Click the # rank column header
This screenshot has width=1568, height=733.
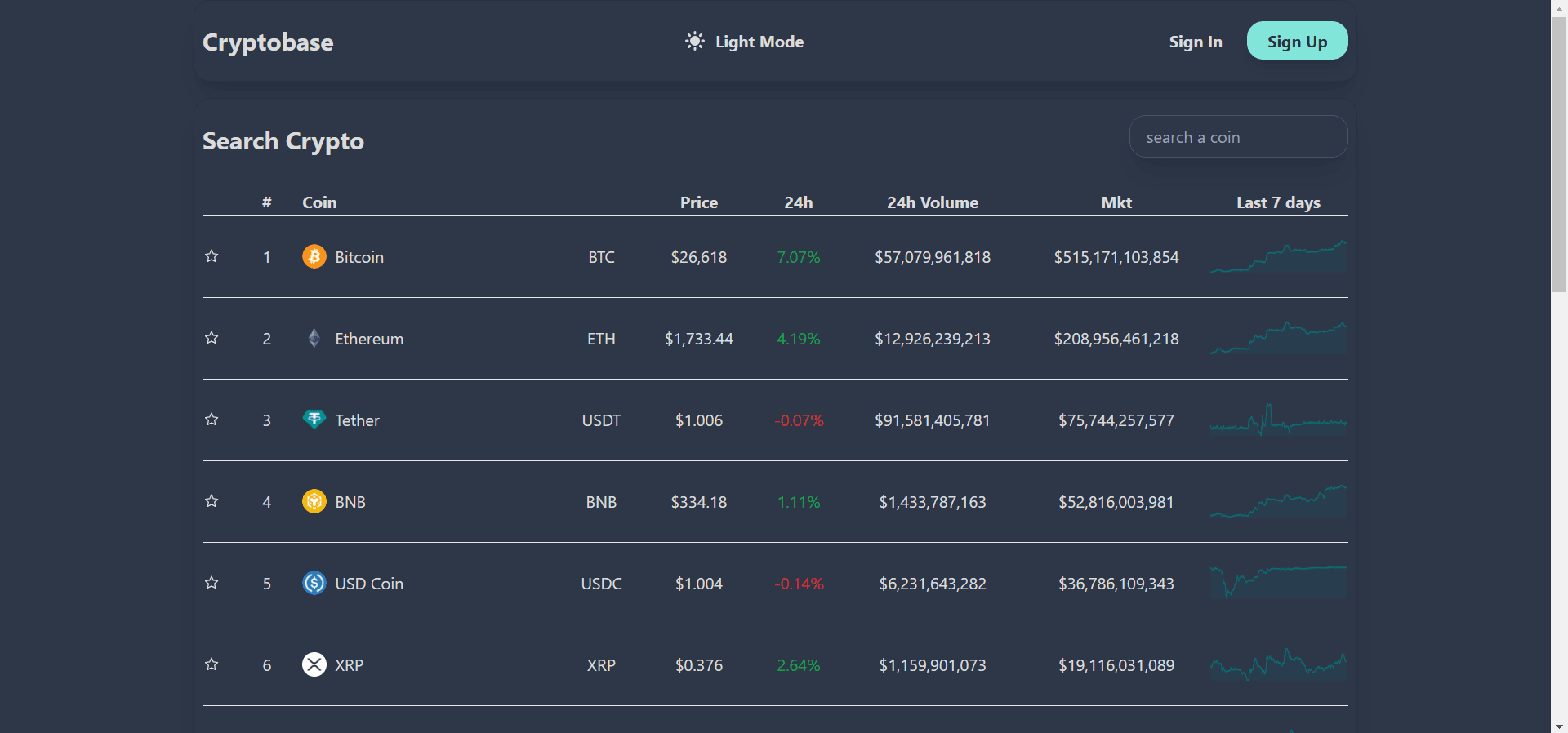pyautogui.click(x=266, y=202)
